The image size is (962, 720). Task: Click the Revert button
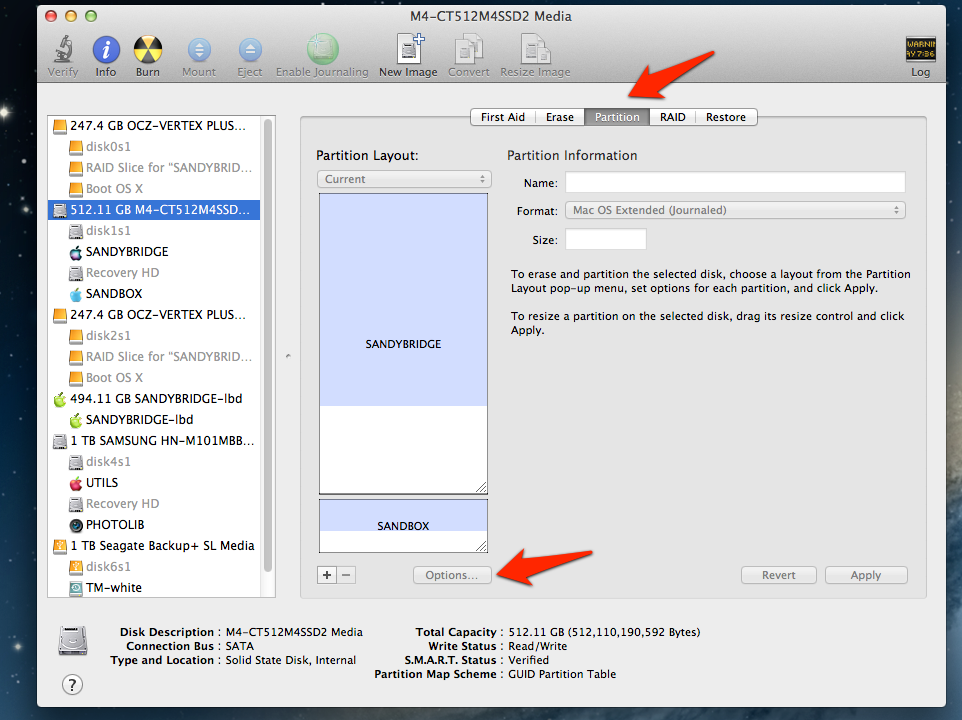tap(779, 575)
